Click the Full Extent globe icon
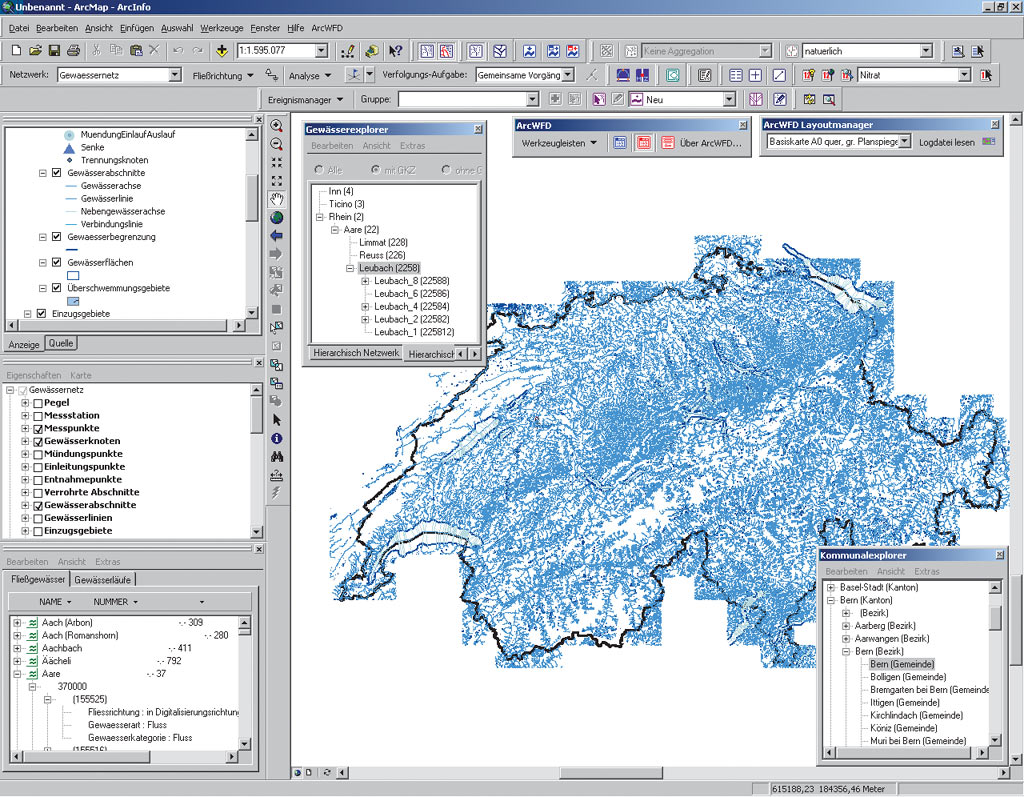Image resolution: width=1024 pixels, height=797 pixels. pos(277,217)
